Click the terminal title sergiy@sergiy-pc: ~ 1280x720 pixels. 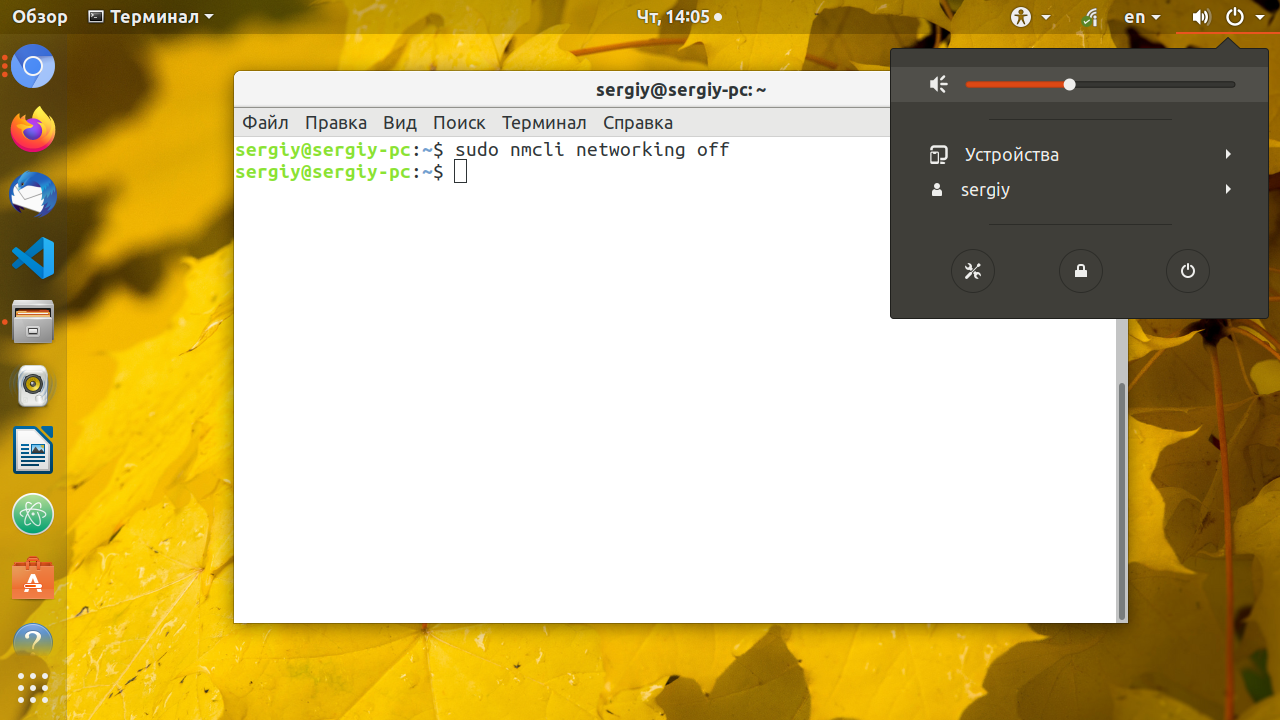681,90
